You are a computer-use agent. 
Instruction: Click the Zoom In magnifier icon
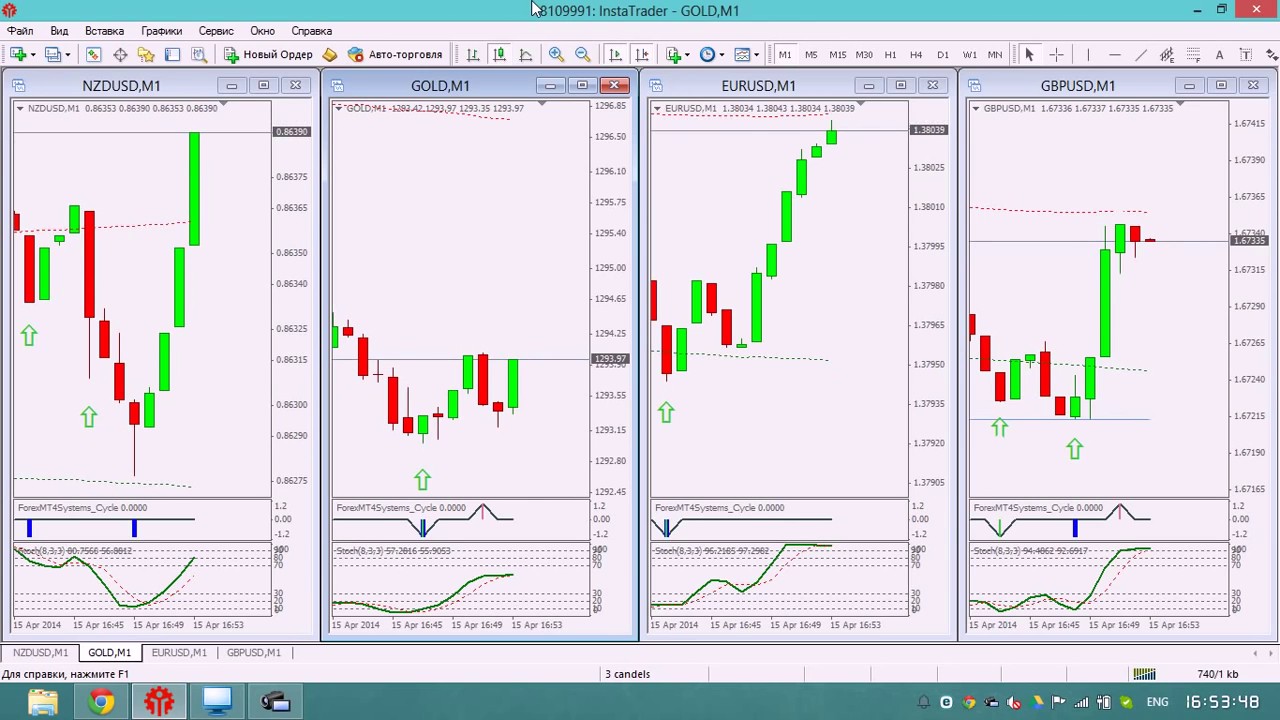(557, 55)
